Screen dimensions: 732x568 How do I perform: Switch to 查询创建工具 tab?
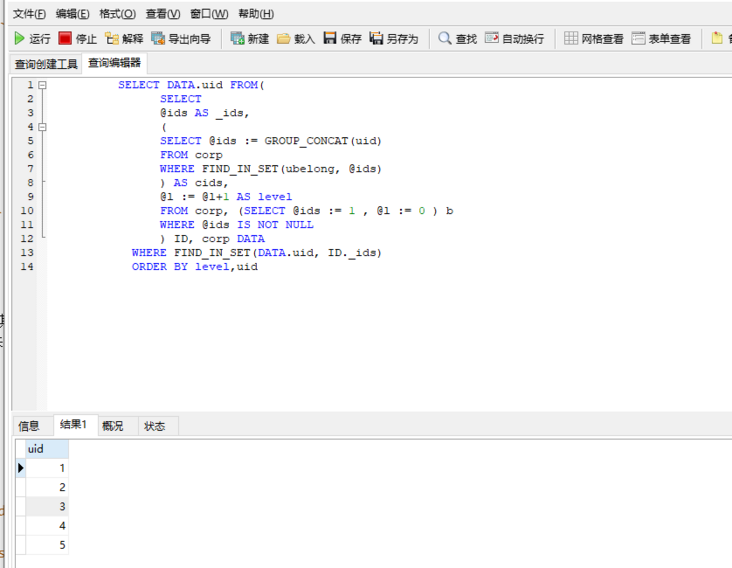[45, 64]
